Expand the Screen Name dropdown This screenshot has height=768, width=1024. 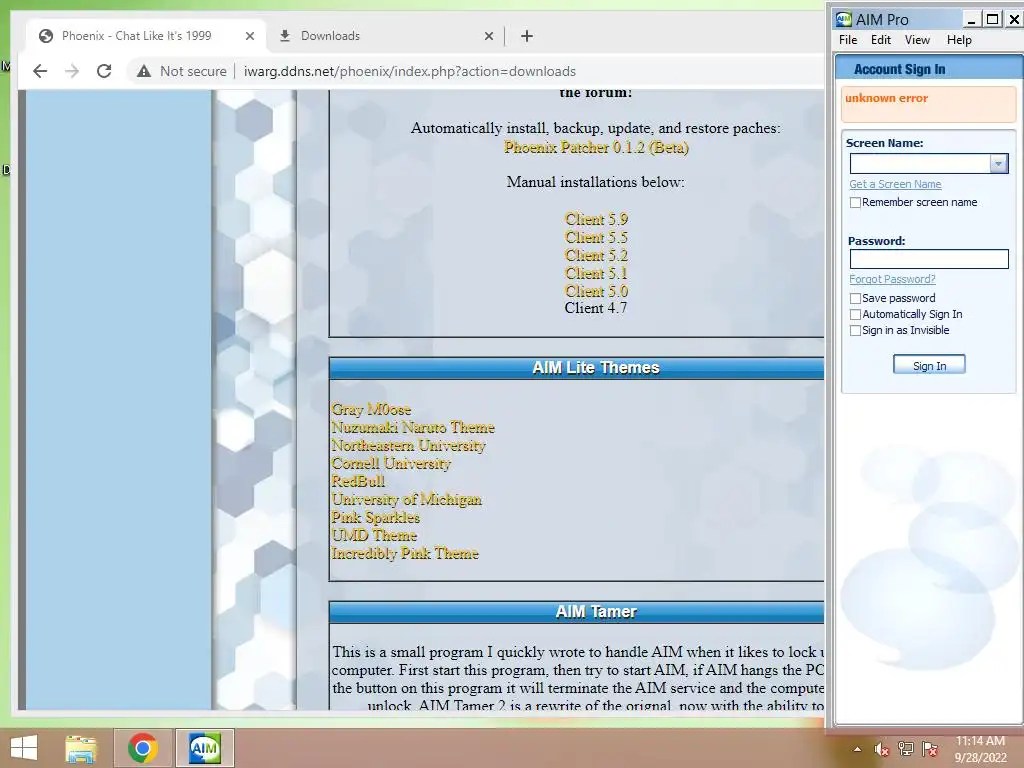pyautogui.click(x=999, y=163)
